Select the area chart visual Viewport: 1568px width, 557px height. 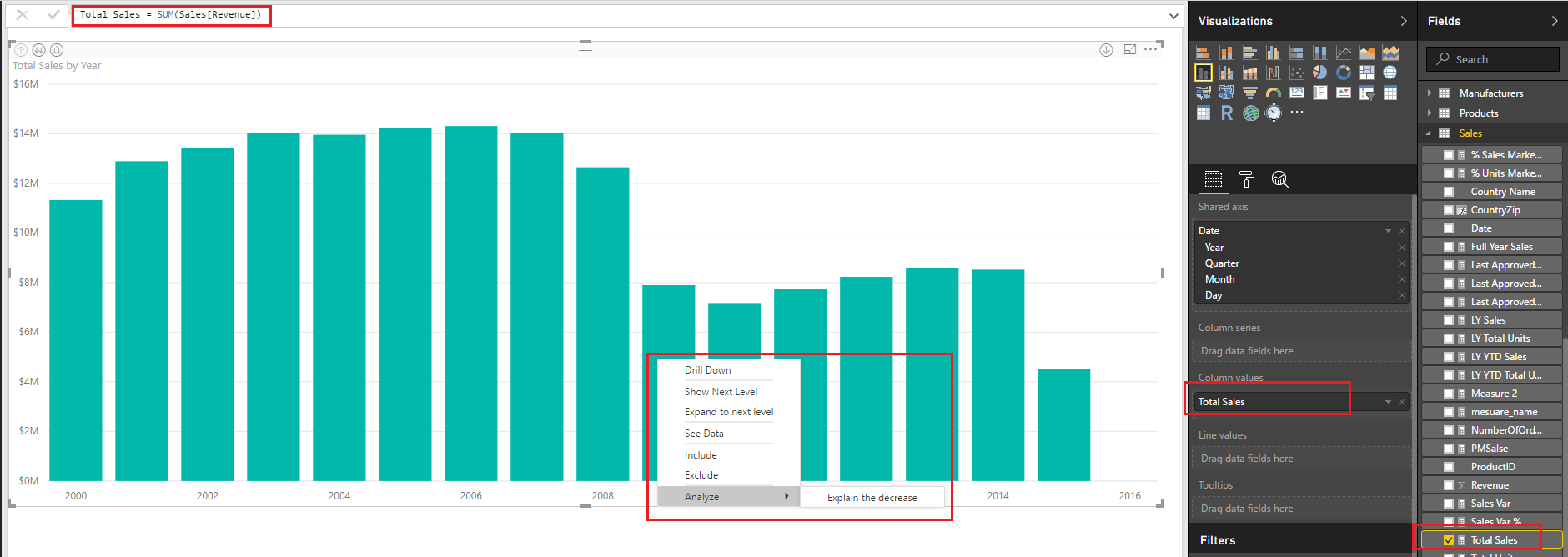pyautogui.click(x=1367, y=53)
